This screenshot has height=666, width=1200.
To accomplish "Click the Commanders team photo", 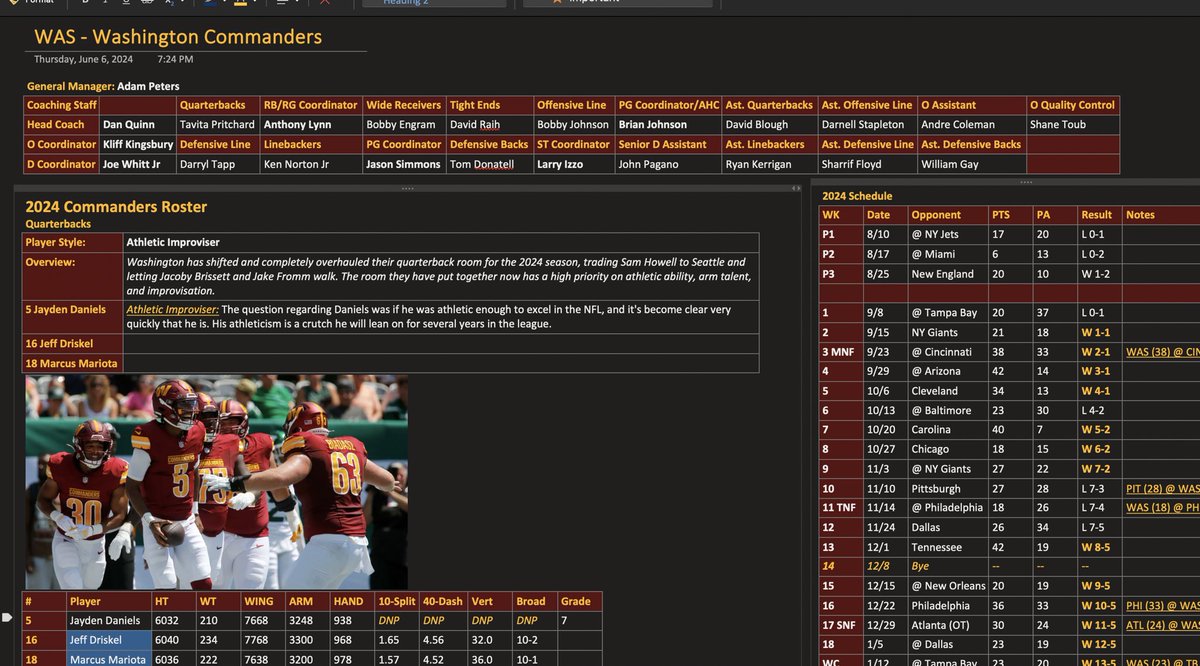I will [215, 483].
